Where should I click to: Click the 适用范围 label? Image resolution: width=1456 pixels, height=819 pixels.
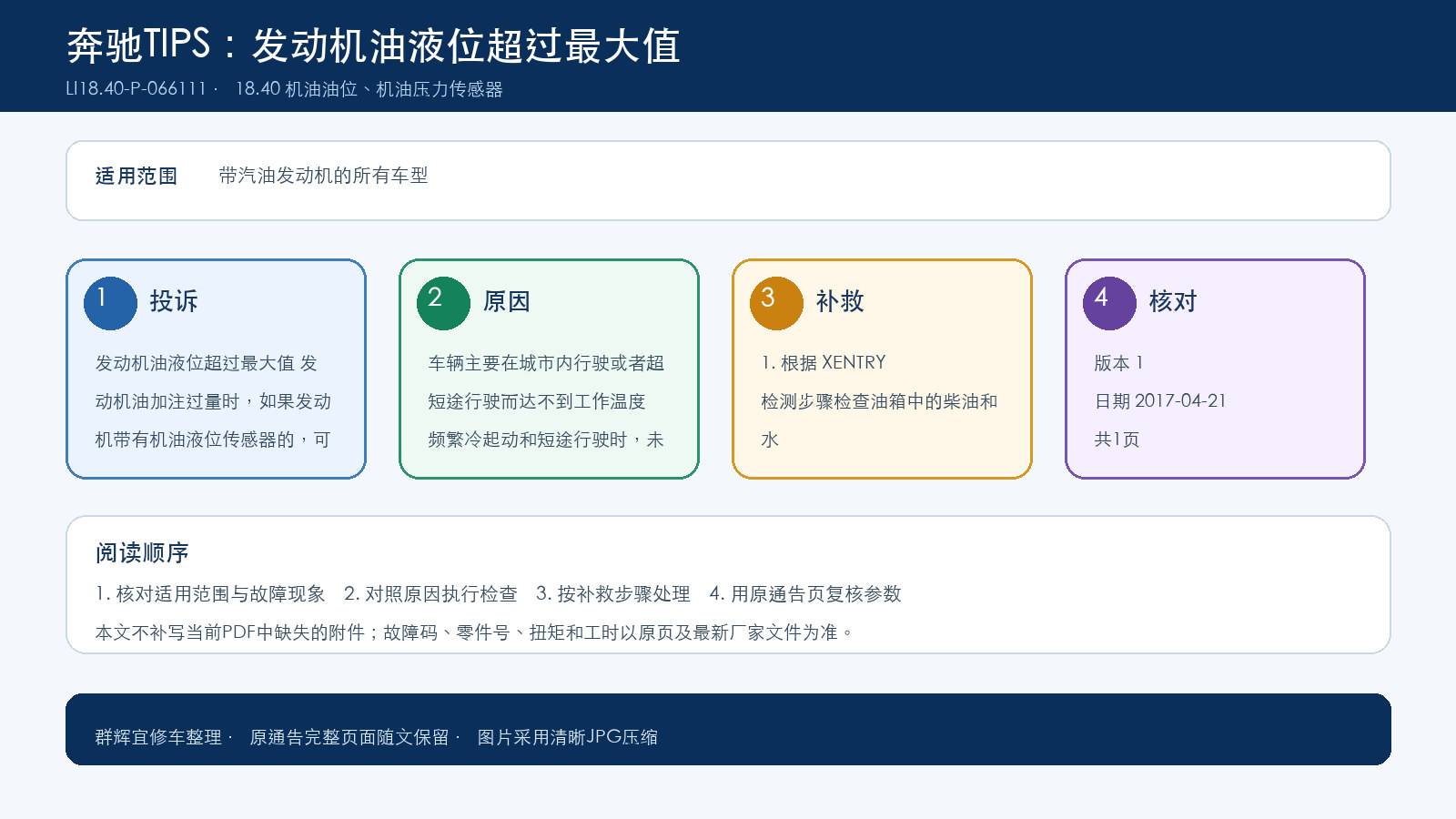136,176
